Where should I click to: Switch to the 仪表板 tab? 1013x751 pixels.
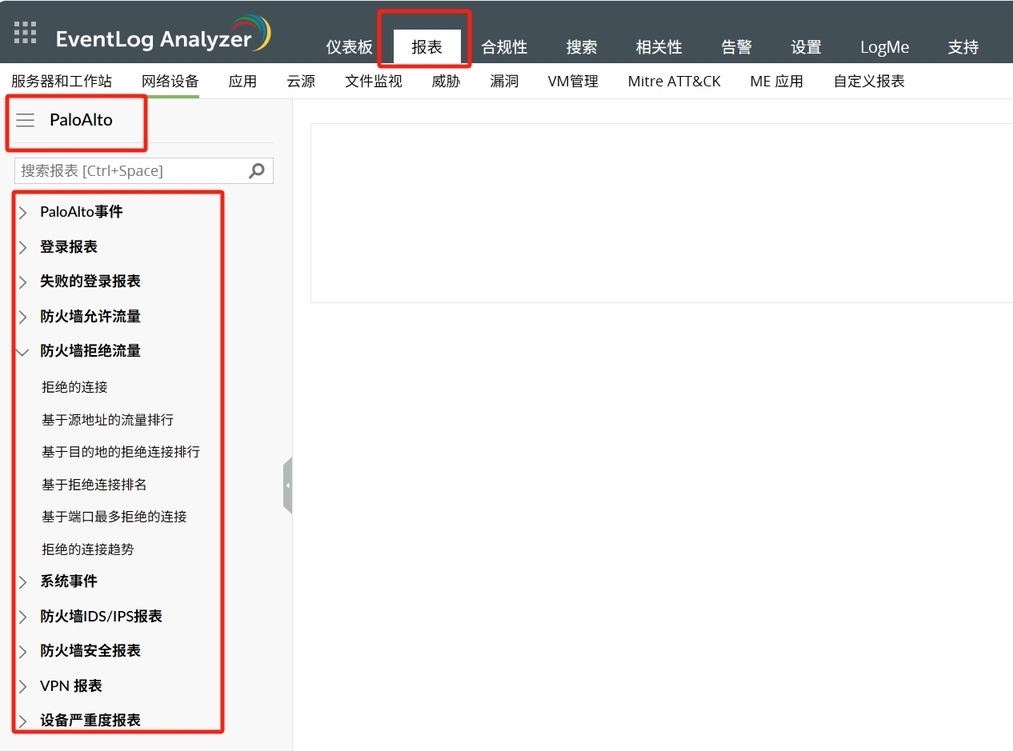pos(350,47)
